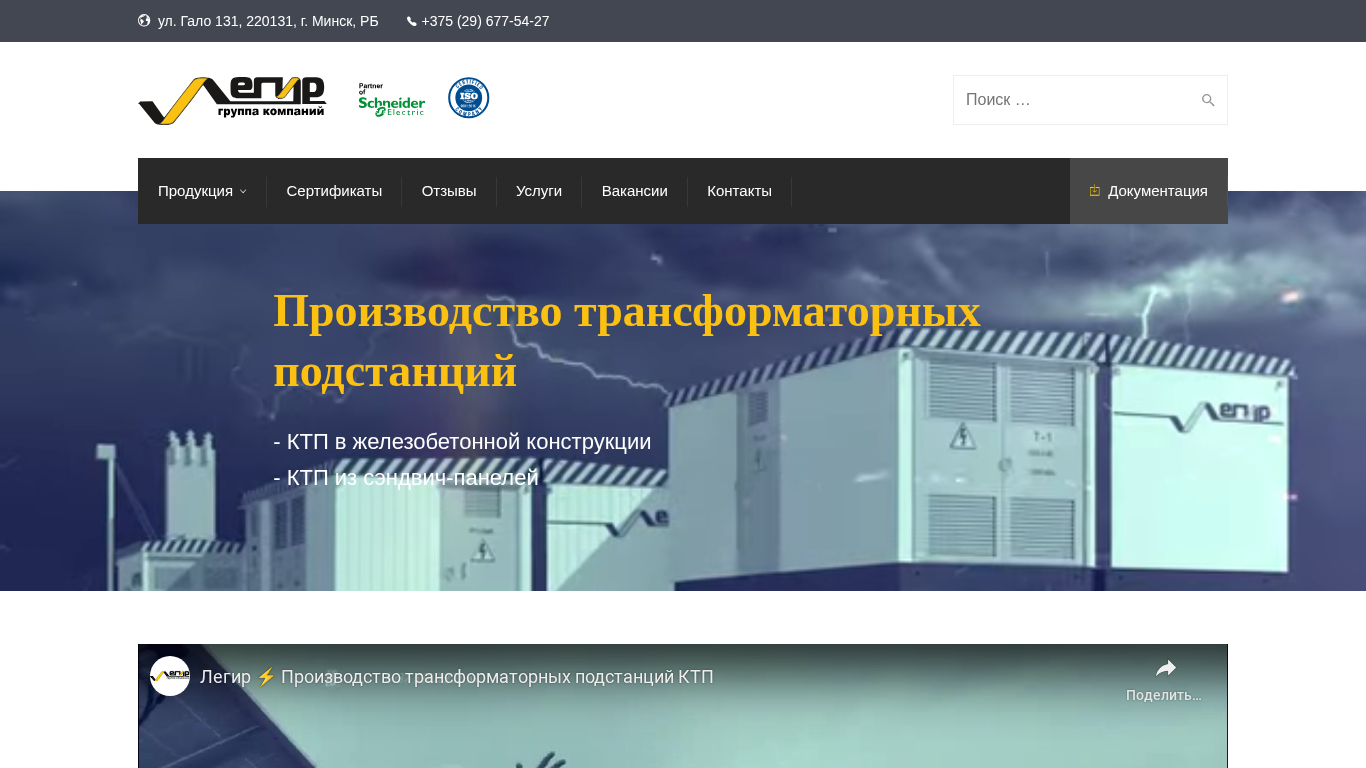
Task: Click text КТП из сэндвич-панелей
Action: point(406,478)
